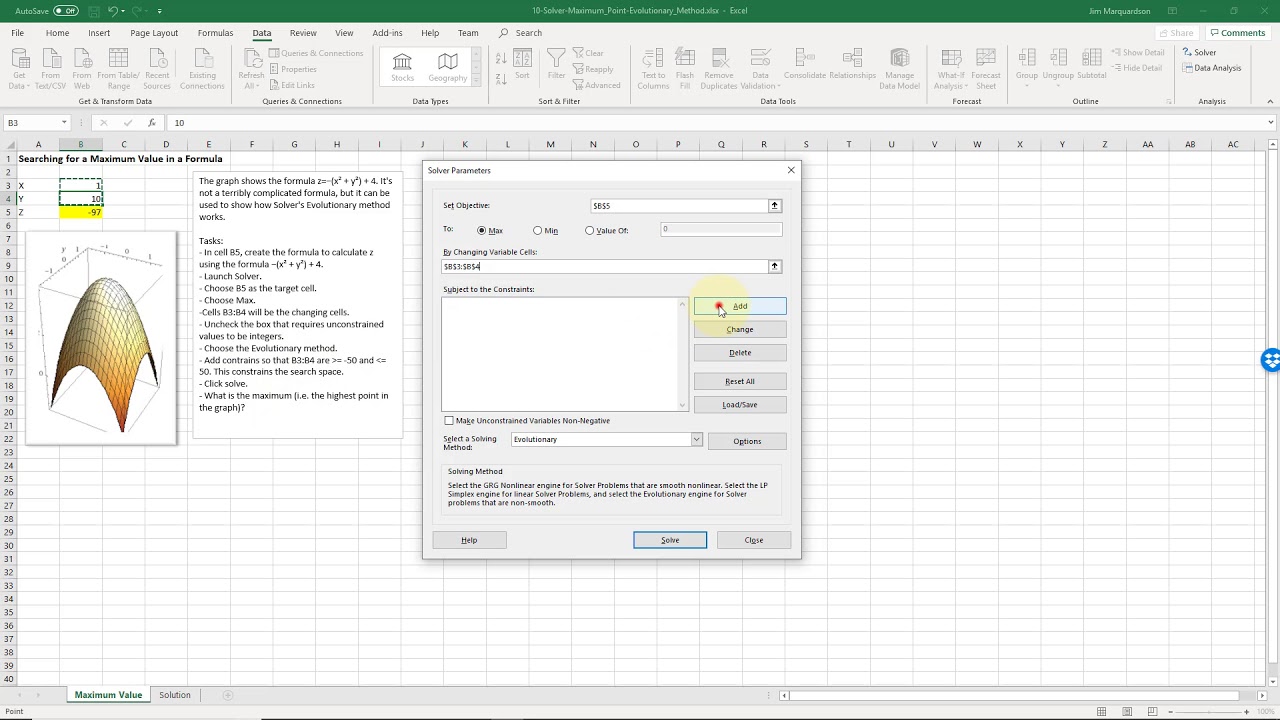
Task: Click the Dropbox badge icon
Action: tap(1271, 361)
